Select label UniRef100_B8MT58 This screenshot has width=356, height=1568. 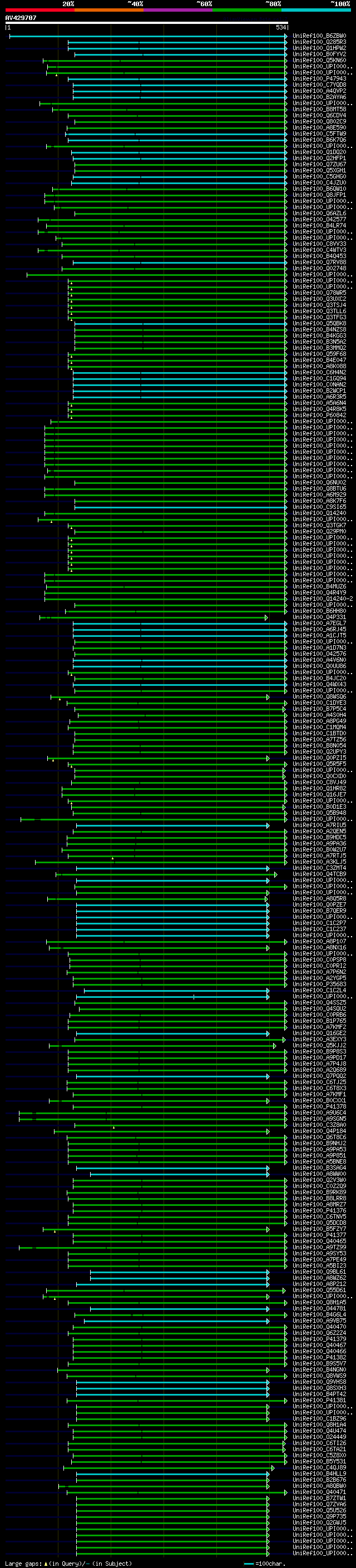[x=319, y=110]
